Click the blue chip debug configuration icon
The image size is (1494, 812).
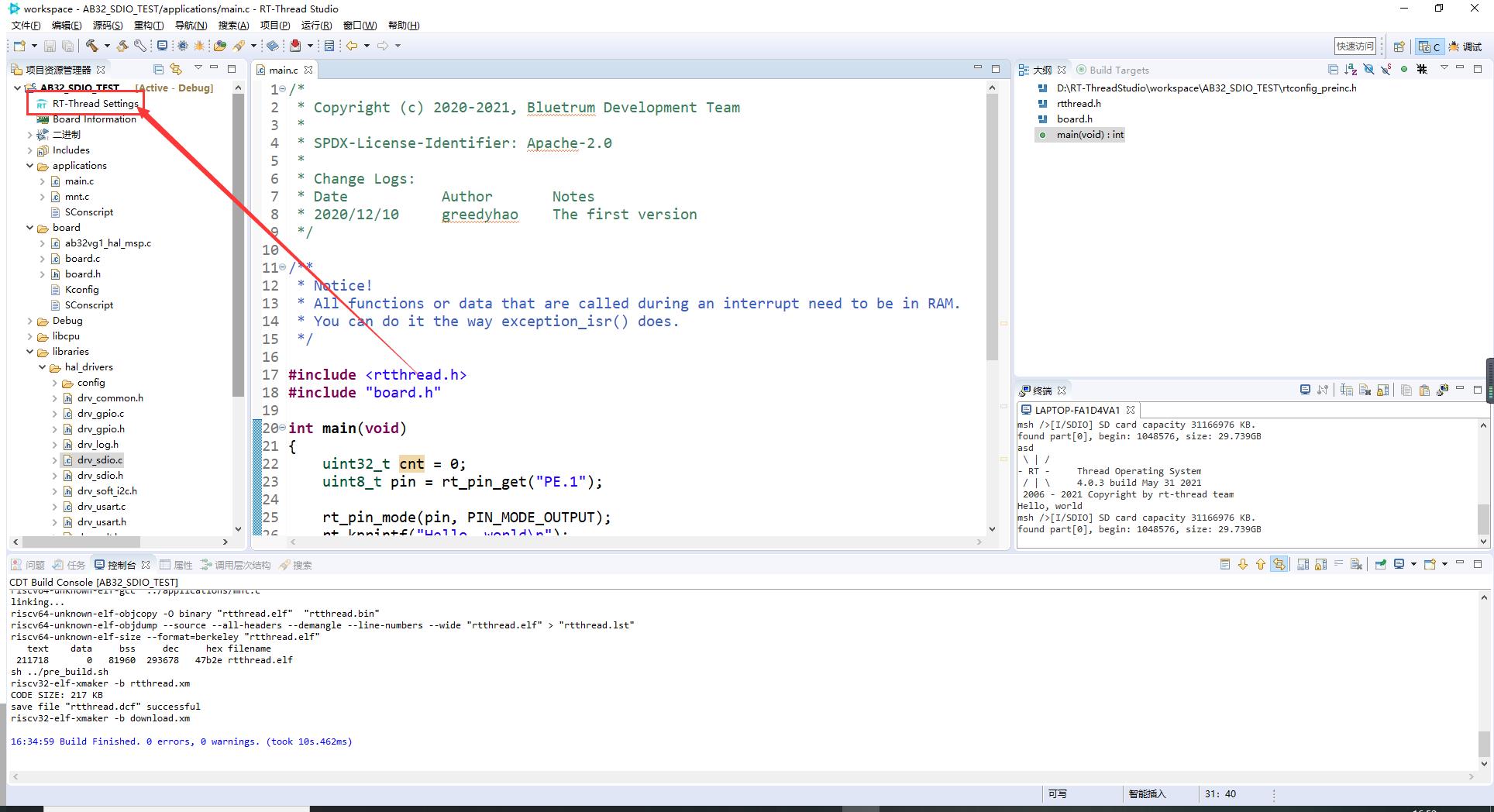(x=182, y=46)
